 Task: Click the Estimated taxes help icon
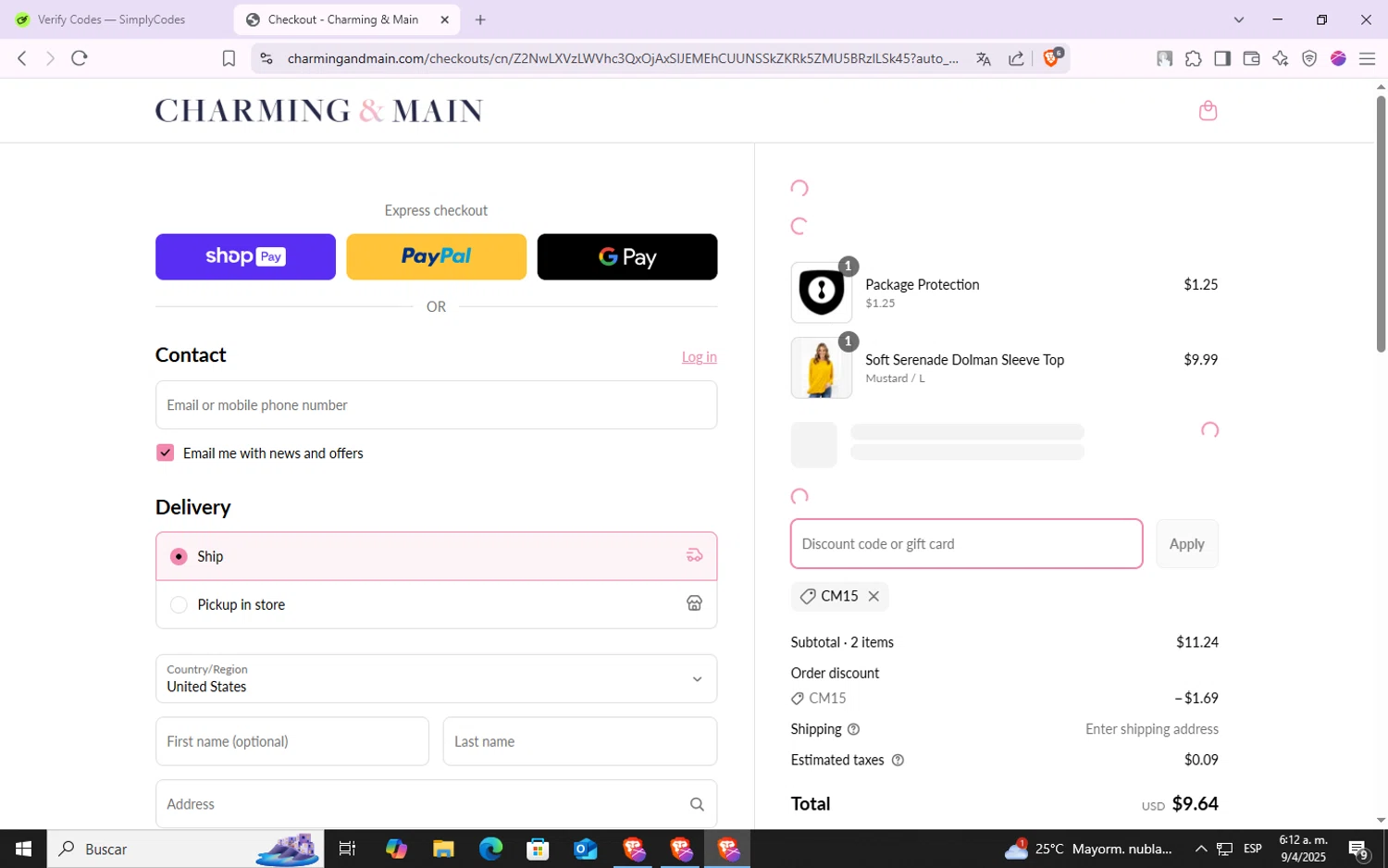[x=898, y=761]
